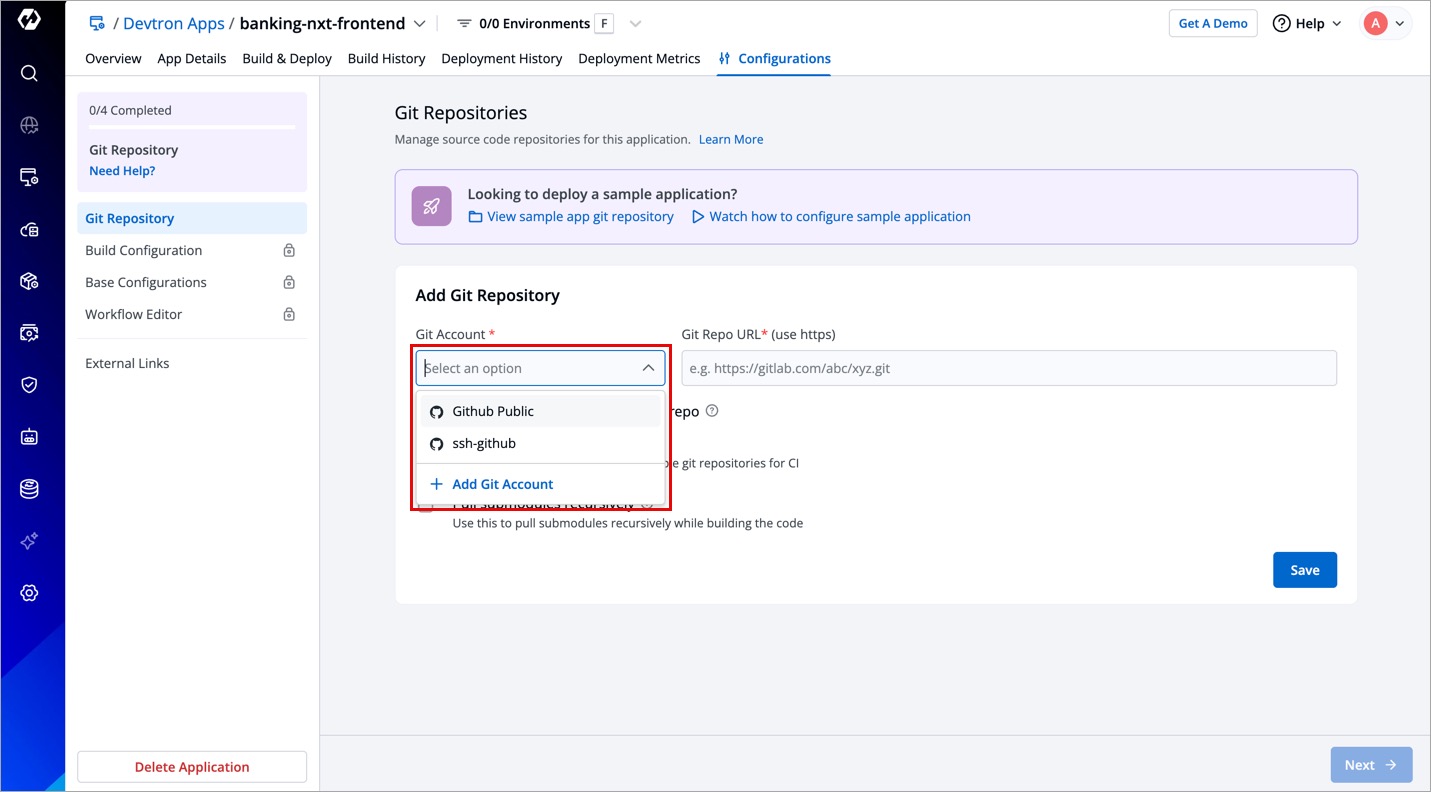Click the user avatar labeled A
Viewport: 1431px width, 792px height.
(1375, 24)
